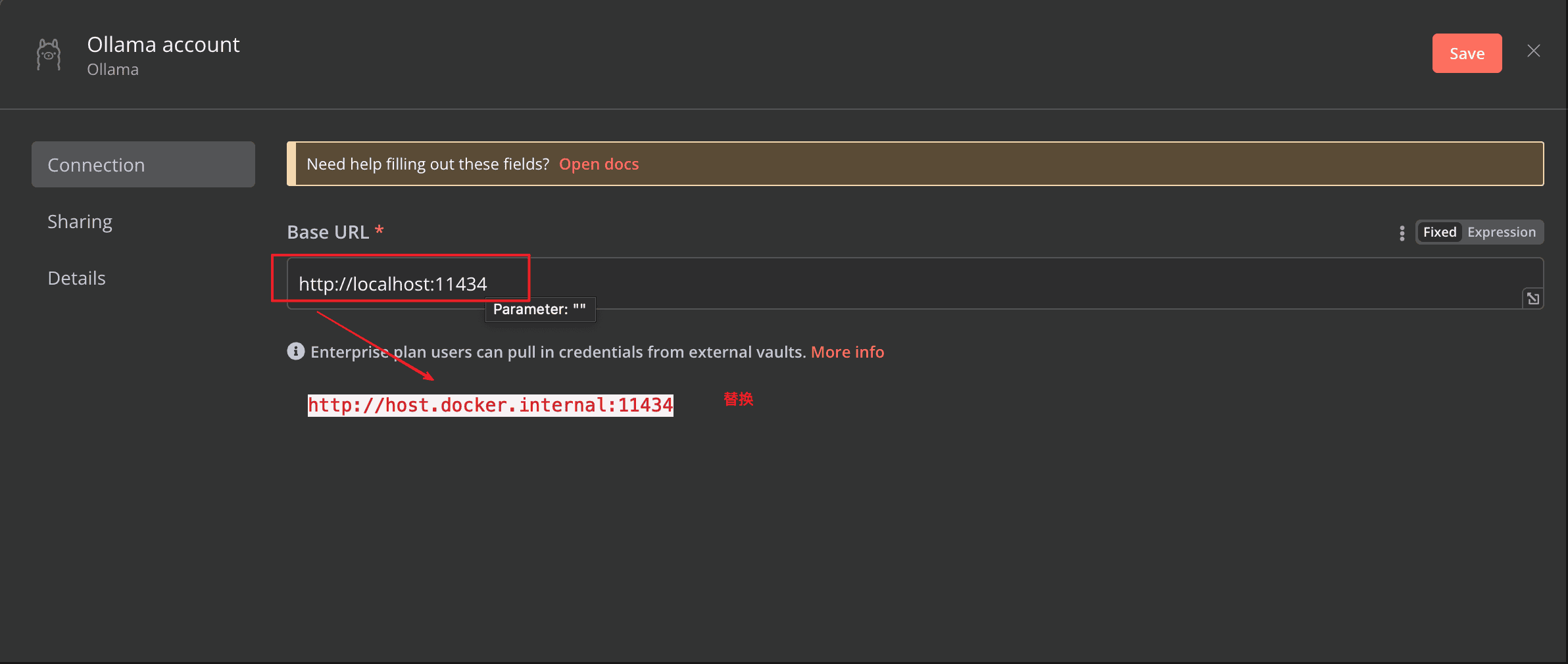Click the Base URL field label
This screenshot has height=664, width=1568.
point(328,232)
